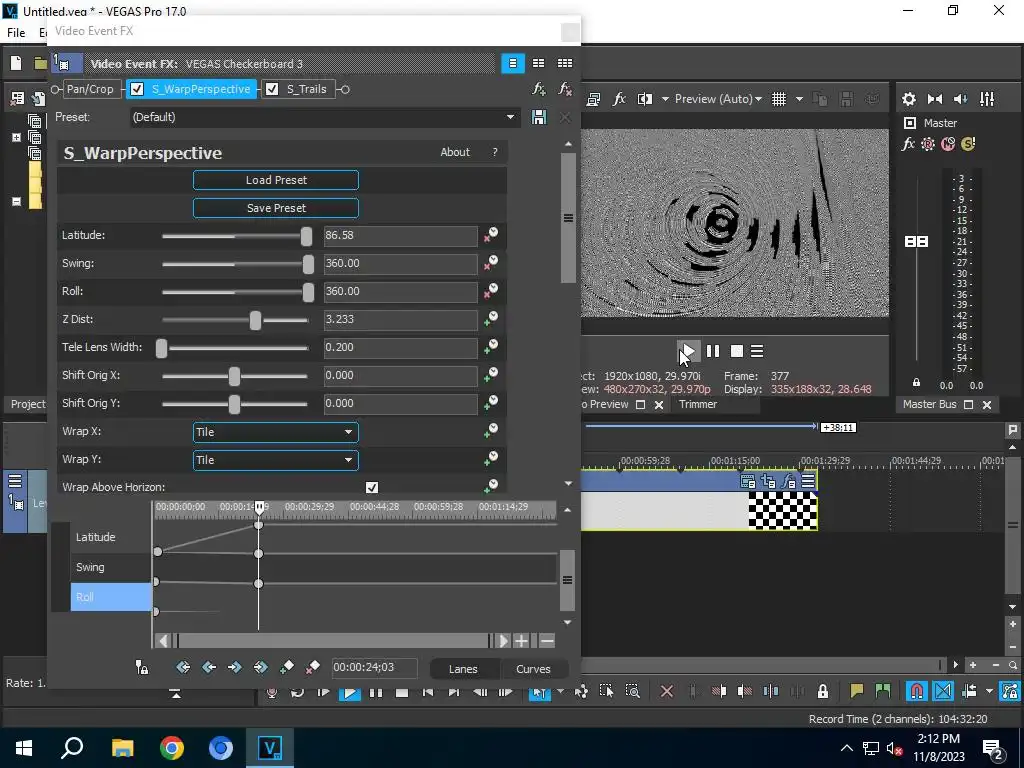Collapse project media tree minus node
The width and height of the screenshot is (1024, 768).
pos(16,201)
